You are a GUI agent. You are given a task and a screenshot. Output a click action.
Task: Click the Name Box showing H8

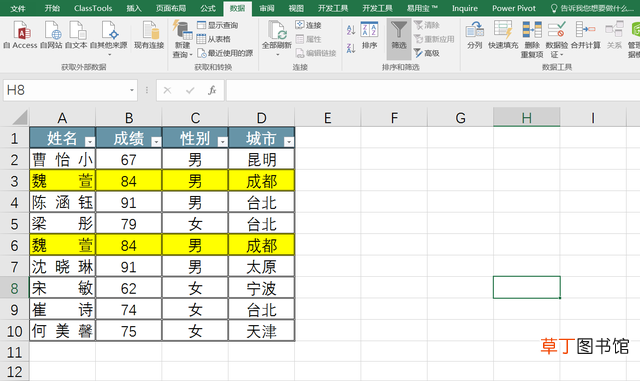[65, 90]
